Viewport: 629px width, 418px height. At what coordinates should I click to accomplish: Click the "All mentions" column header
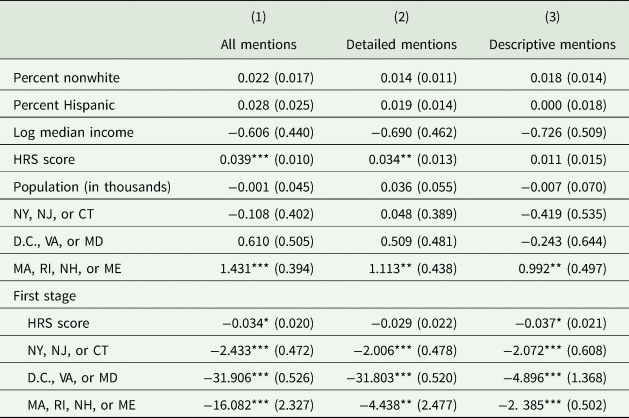pyautogui.click(x=260, y=44)
